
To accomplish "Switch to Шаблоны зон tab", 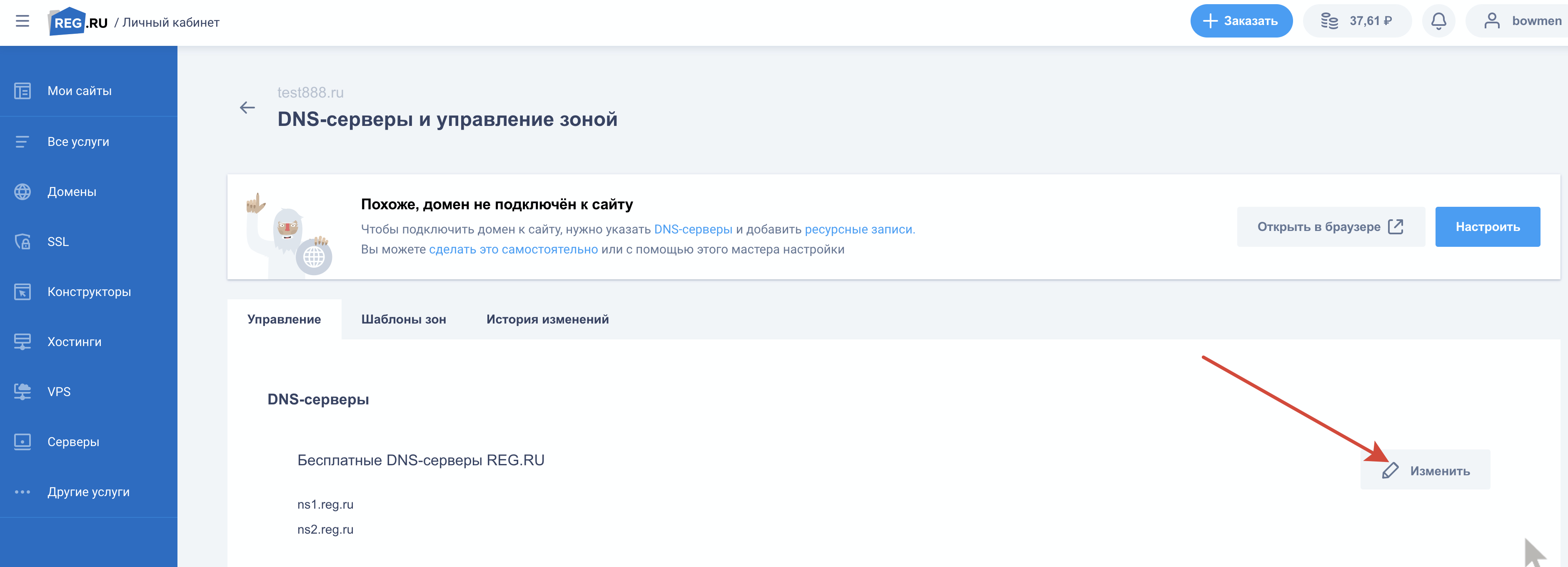I will point(404,319).
